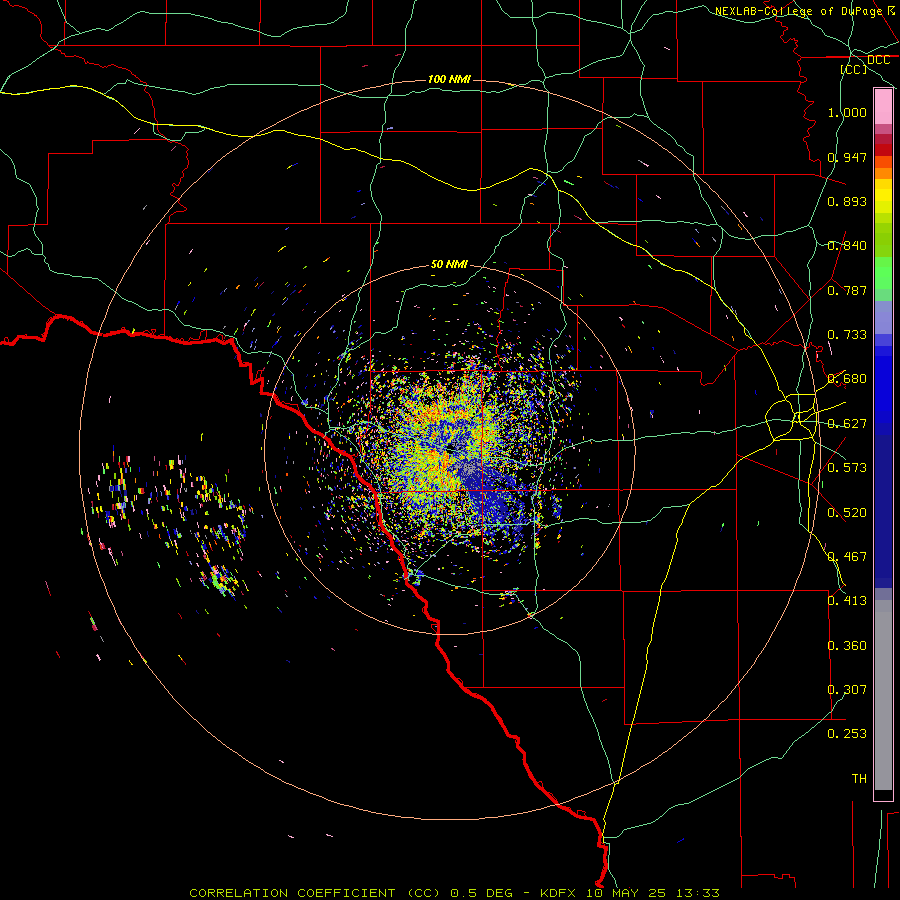The image size is (900, 900).
Task: Click the Correlation Coefficient KDFX caption text
Action: (x=454, y=893)
